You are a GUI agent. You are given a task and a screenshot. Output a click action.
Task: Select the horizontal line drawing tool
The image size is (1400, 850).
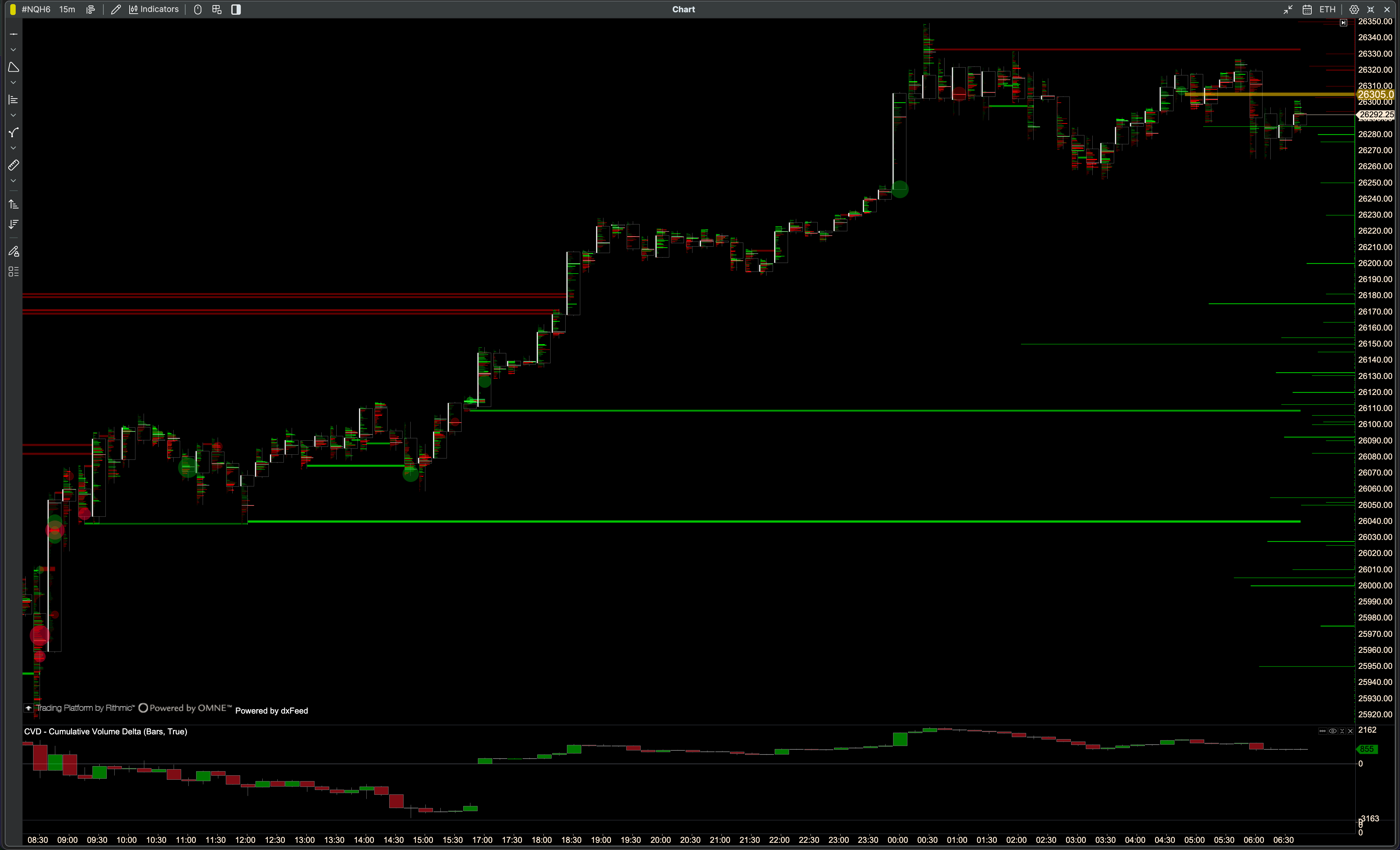point(14,34)
